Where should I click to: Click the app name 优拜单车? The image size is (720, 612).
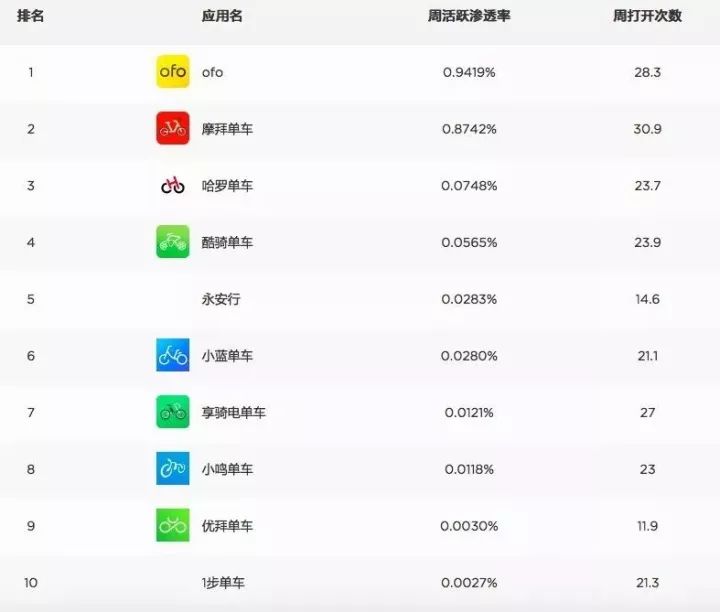coord(227,526)
